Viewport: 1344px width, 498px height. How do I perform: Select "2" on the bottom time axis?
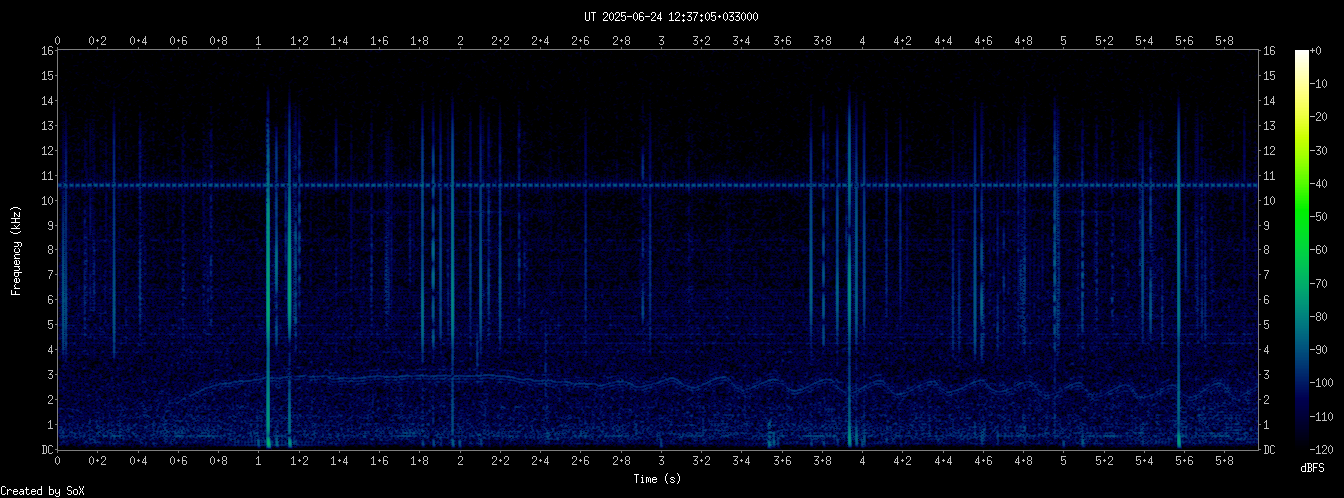(460, 461)
